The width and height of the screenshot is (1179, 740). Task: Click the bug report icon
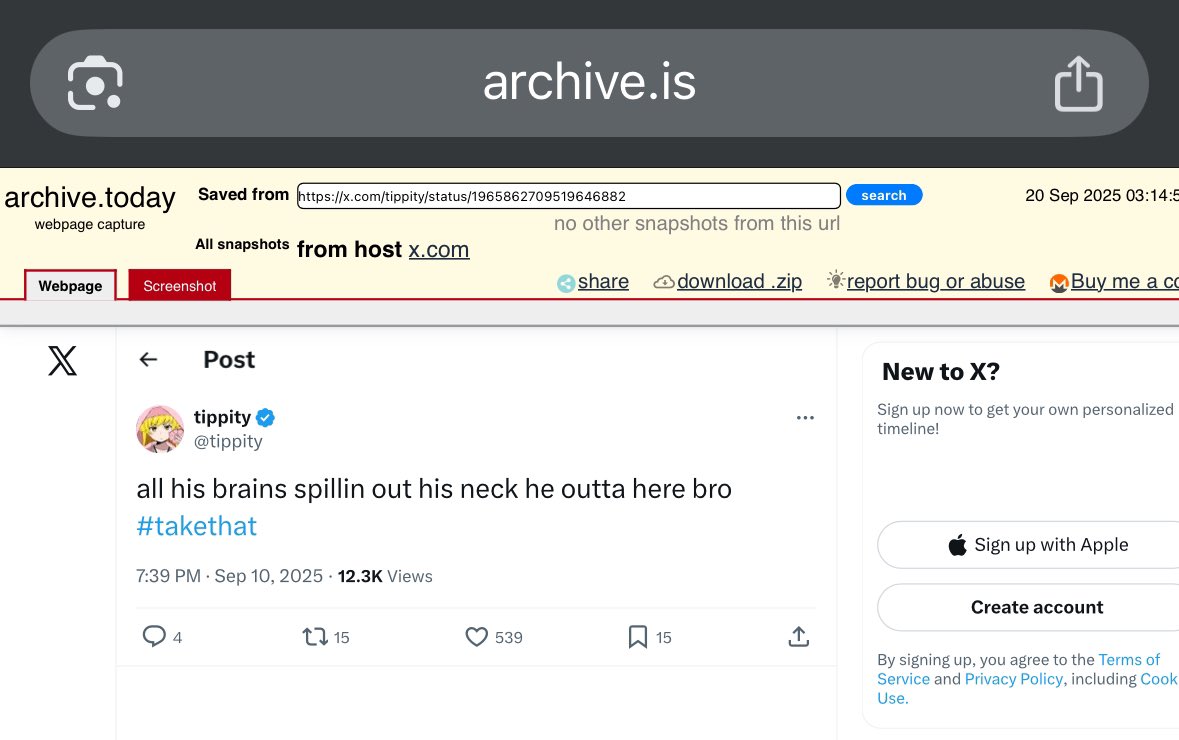835,280
